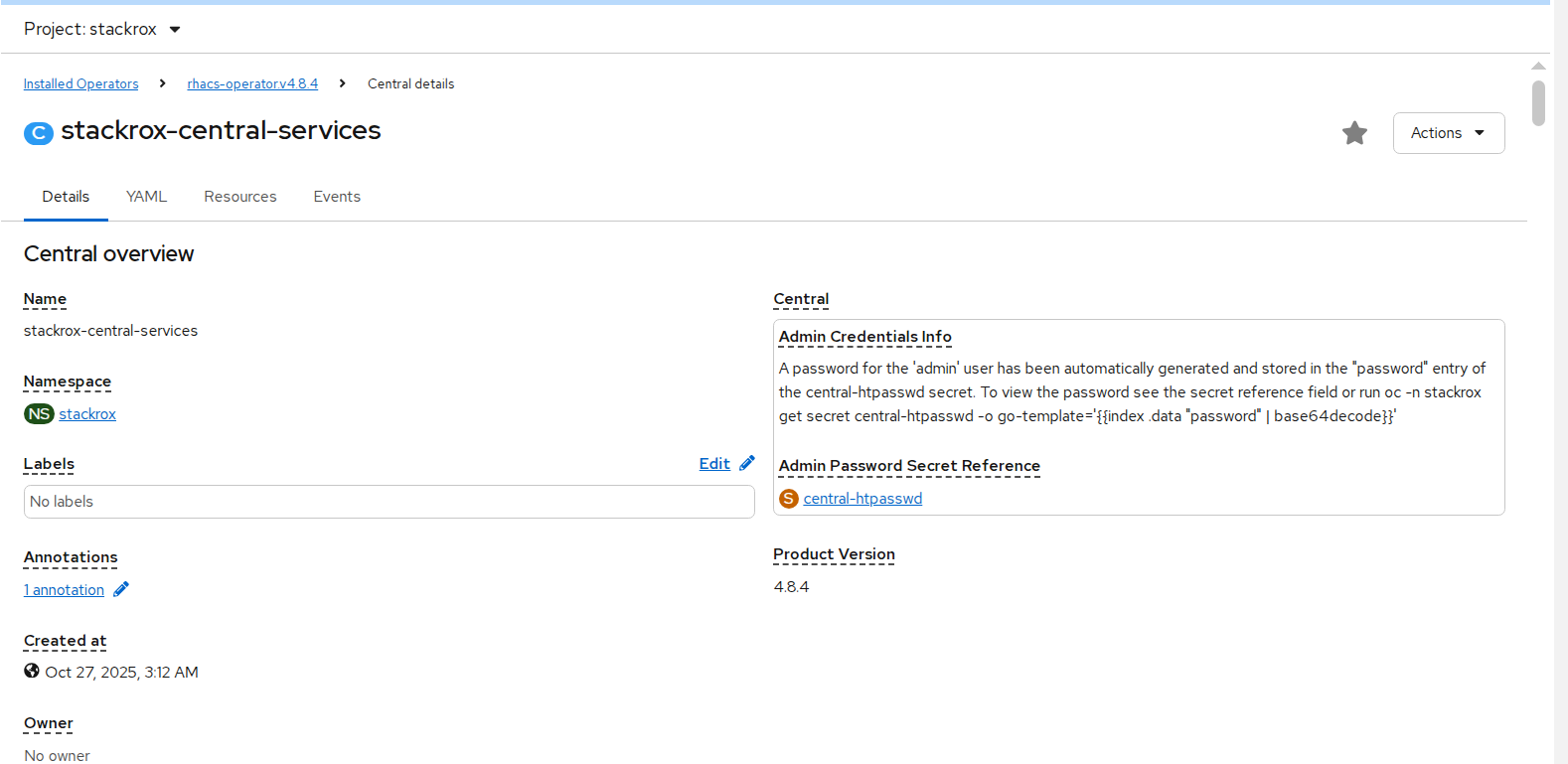Go to Installed Operators breadcrumb link
Screen dimensions: 1568x764
[81, 84]
